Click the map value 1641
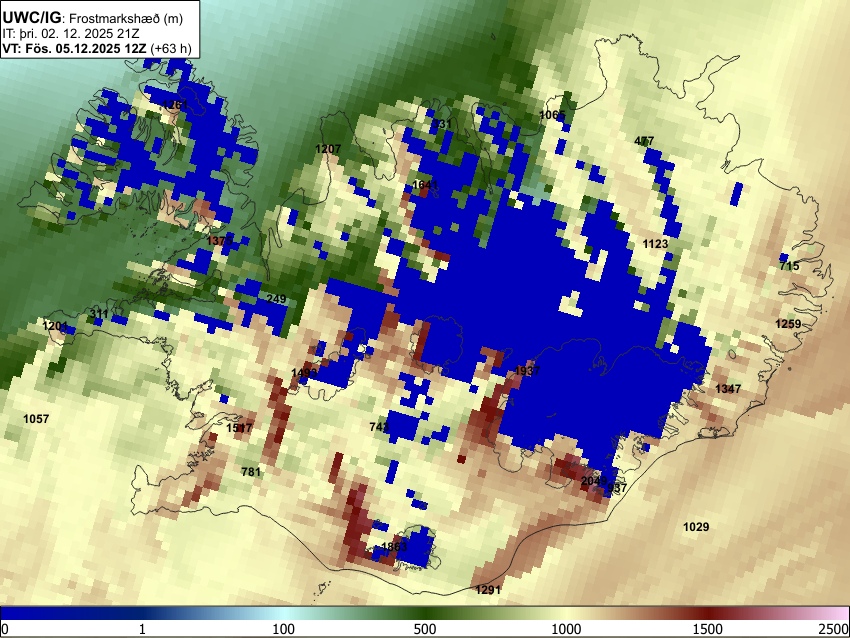Viewport: 850px width, 638px height. [425, 185]
